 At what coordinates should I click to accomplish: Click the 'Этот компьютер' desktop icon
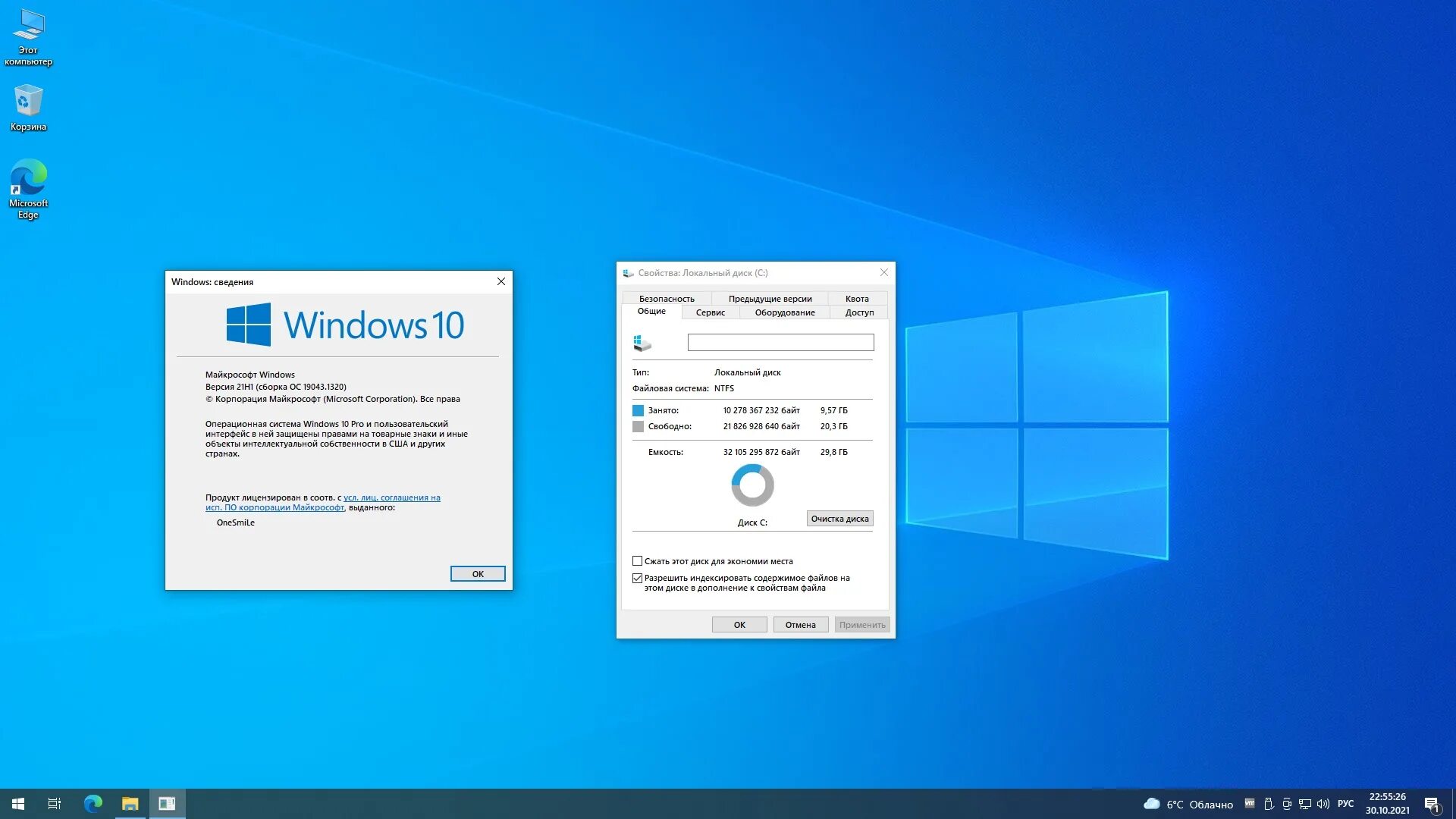pos(28,35)
